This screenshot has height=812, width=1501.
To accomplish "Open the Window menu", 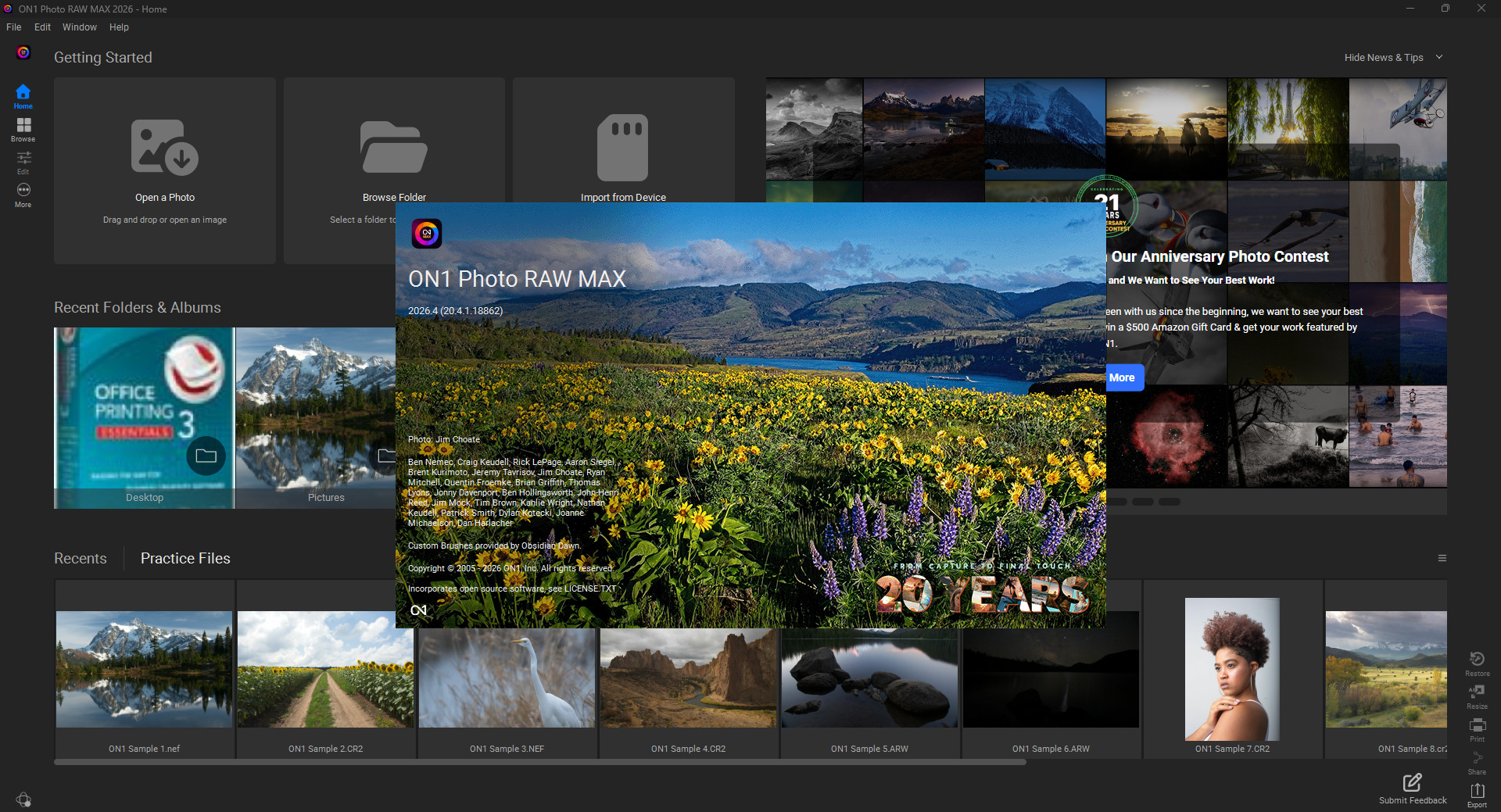I will coord(80,27).
